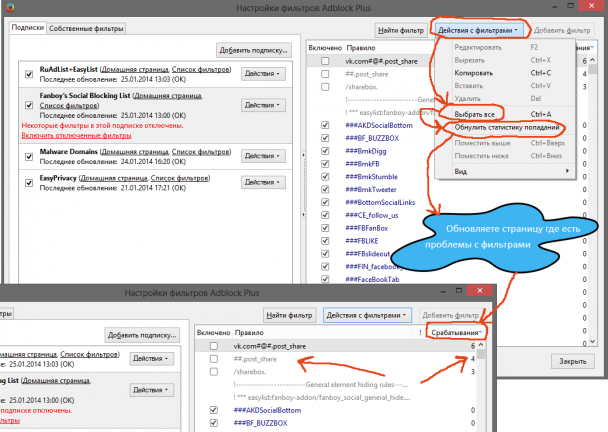Enable ##.post_share filter checkbox in the back window
The image size is (608, 432).
pyautogui.click(x=325, y=74)
